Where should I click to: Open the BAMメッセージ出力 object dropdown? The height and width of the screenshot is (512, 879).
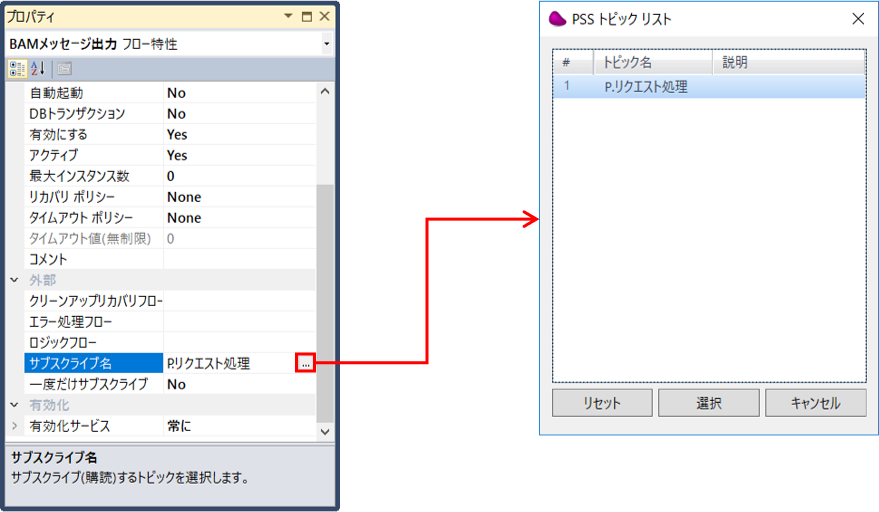pos(326,44)
